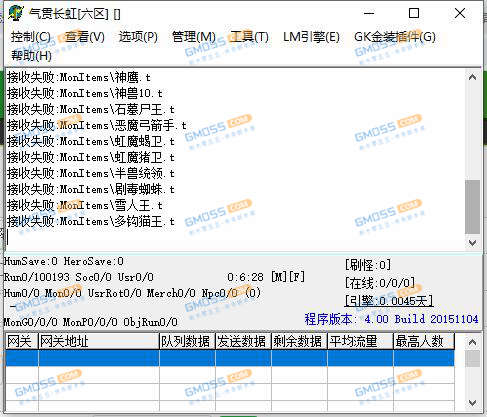Screen dimensions: 487x417
Task: Click the 最高人数 column header
Action: tap(424, 341)
